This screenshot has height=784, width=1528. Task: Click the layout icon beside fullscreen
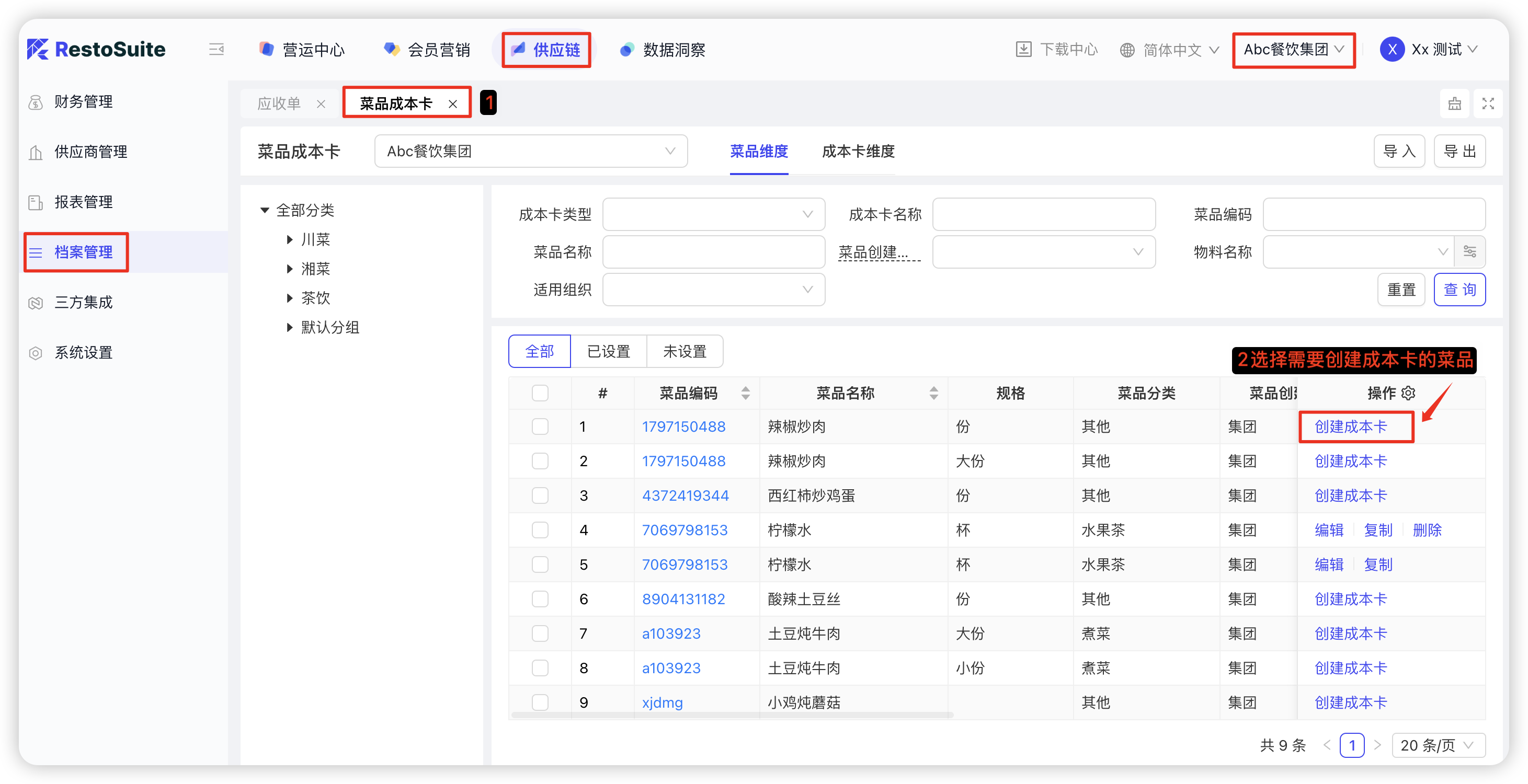click(x=1454, y=104)
